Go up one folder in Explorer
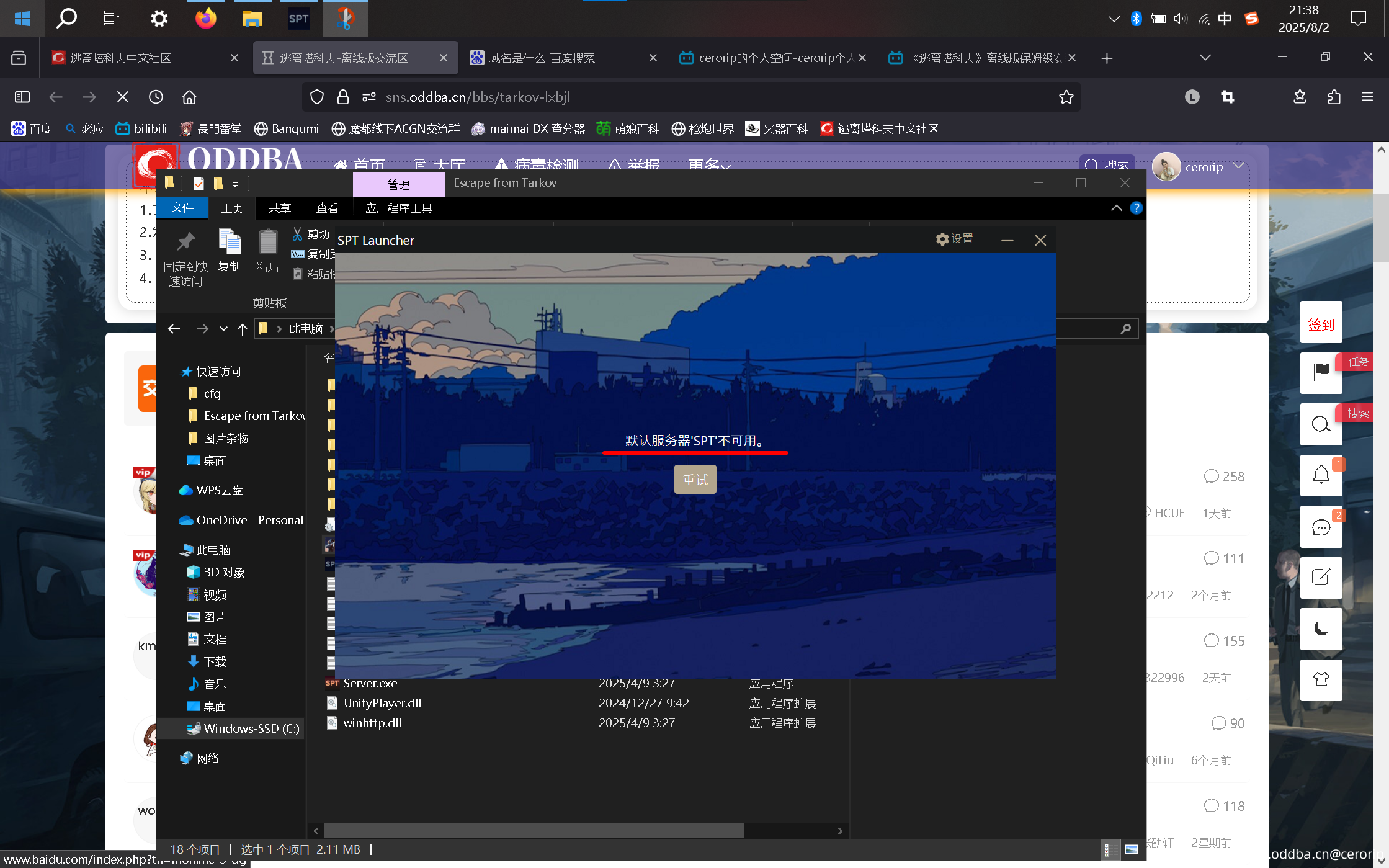1389x868 pixels. coord(242,329)
